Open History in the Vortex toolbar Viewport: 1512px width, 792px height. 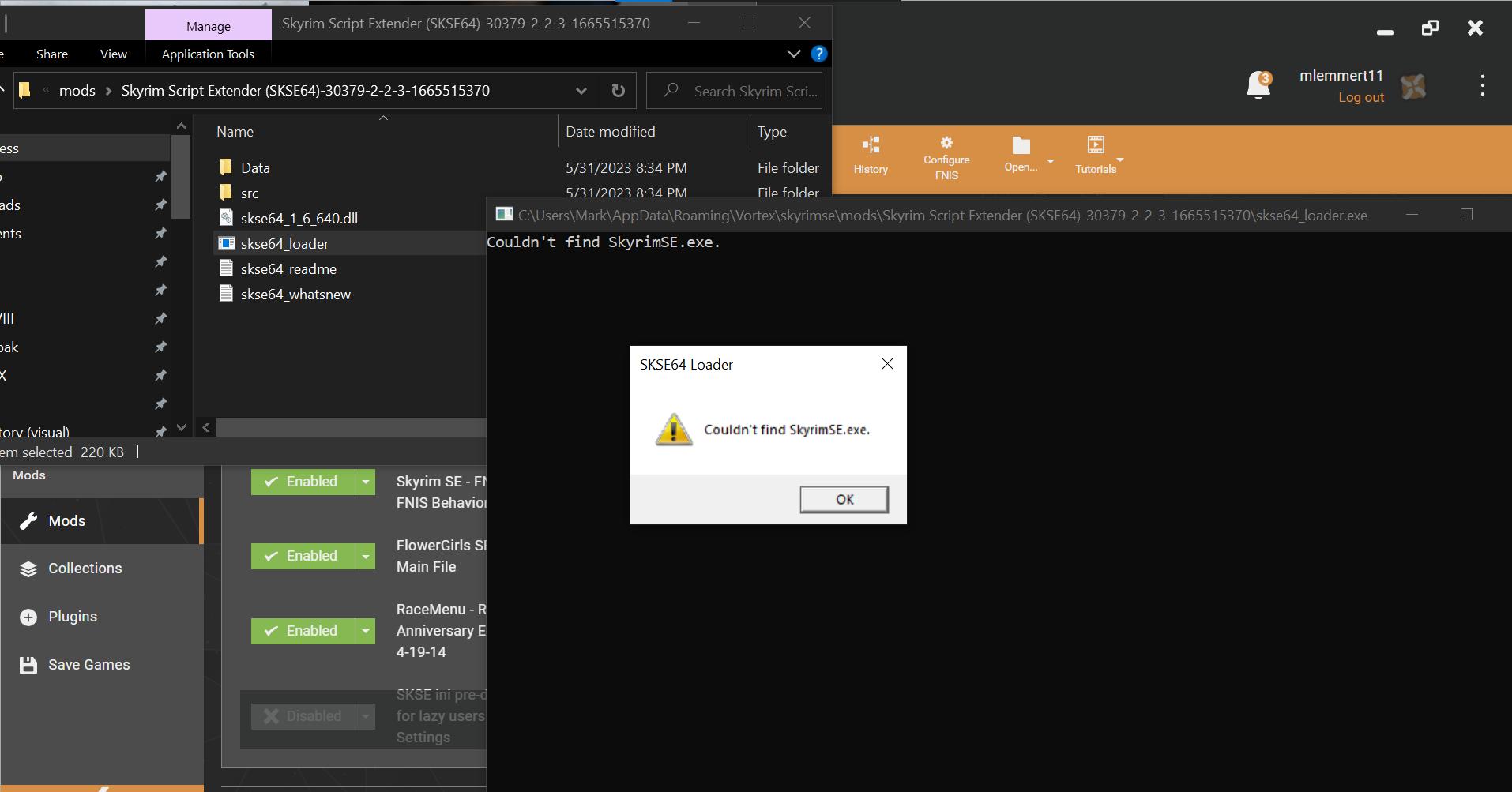871,155
